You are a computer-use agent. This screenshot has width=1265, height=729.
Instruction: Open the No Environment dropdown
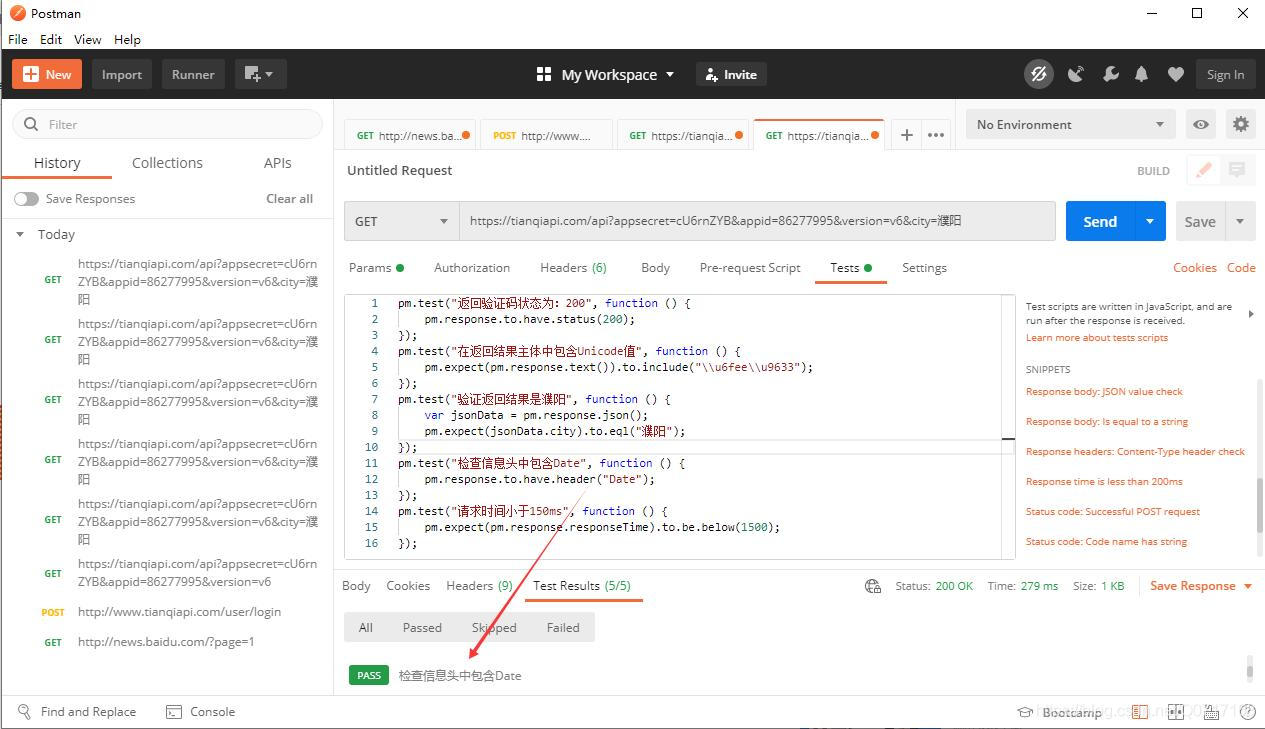[x=1071, y=124]
